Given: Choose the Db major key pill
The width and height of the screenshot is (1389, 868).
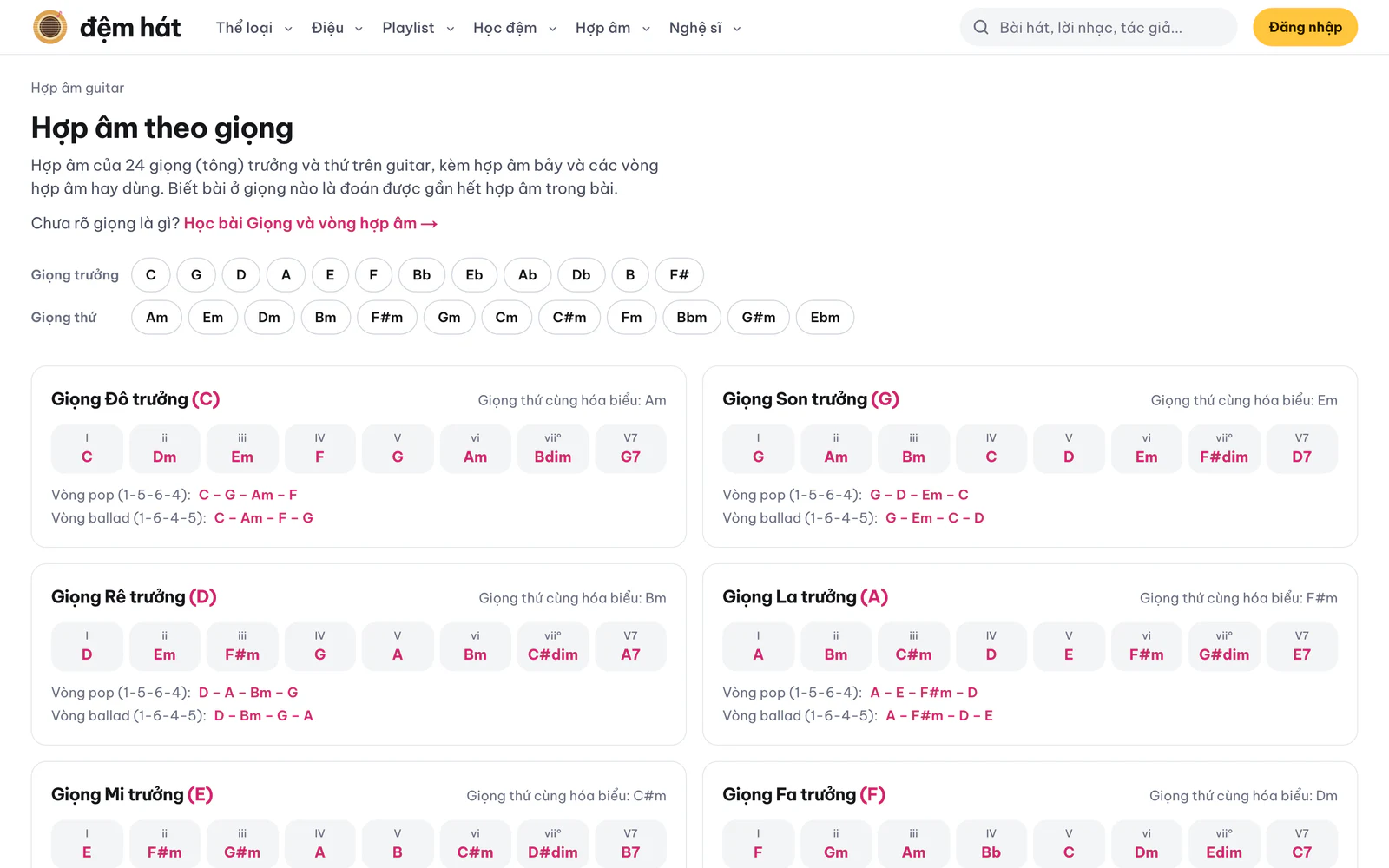Looking at the screenshot, I should (x=582, y=275).
